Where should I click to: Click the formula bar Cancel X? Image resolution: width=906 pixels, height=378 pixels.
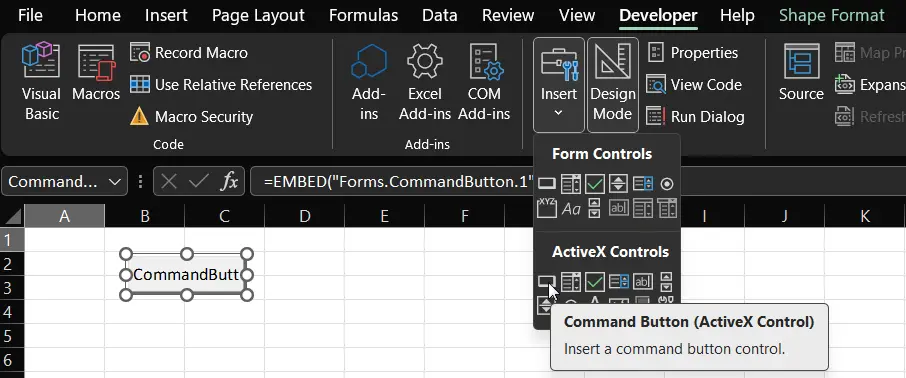(x=169, y=182)
